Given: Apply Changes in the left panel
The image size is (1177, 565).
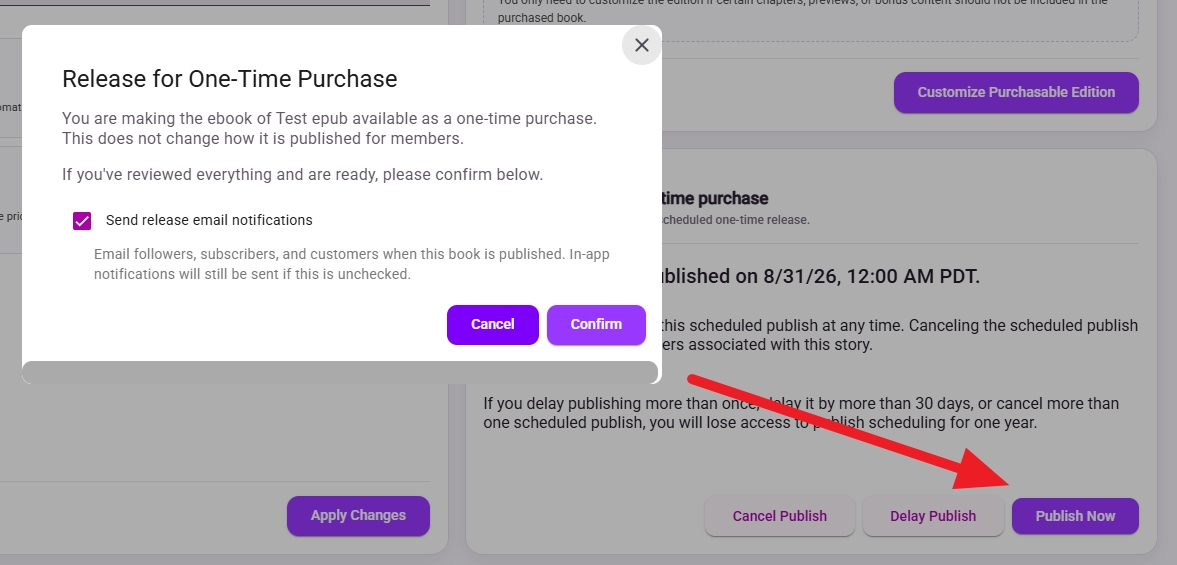Looking at the screenshot, I should coord(358,515).
